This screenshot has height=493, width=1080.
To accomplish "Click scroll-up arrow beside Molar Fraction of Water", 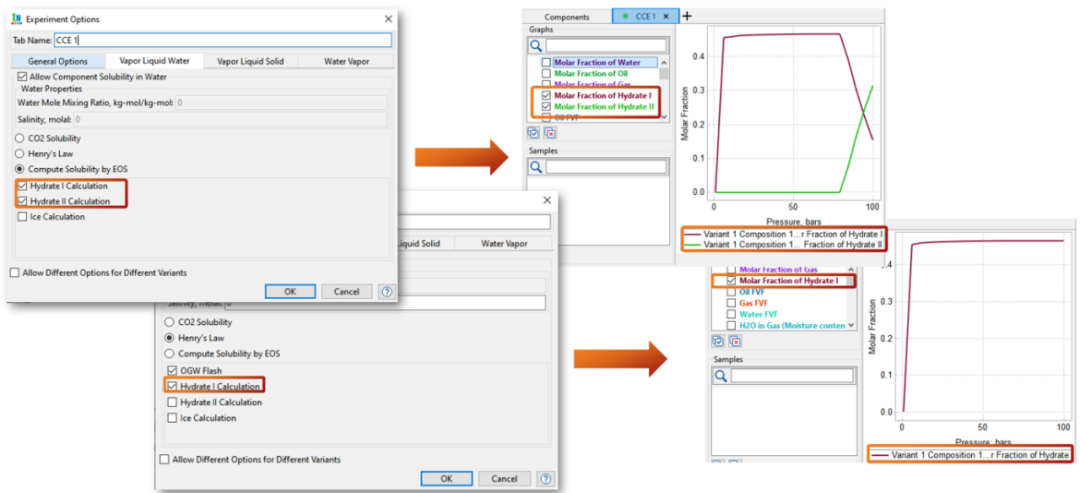I will click(664, 62).
